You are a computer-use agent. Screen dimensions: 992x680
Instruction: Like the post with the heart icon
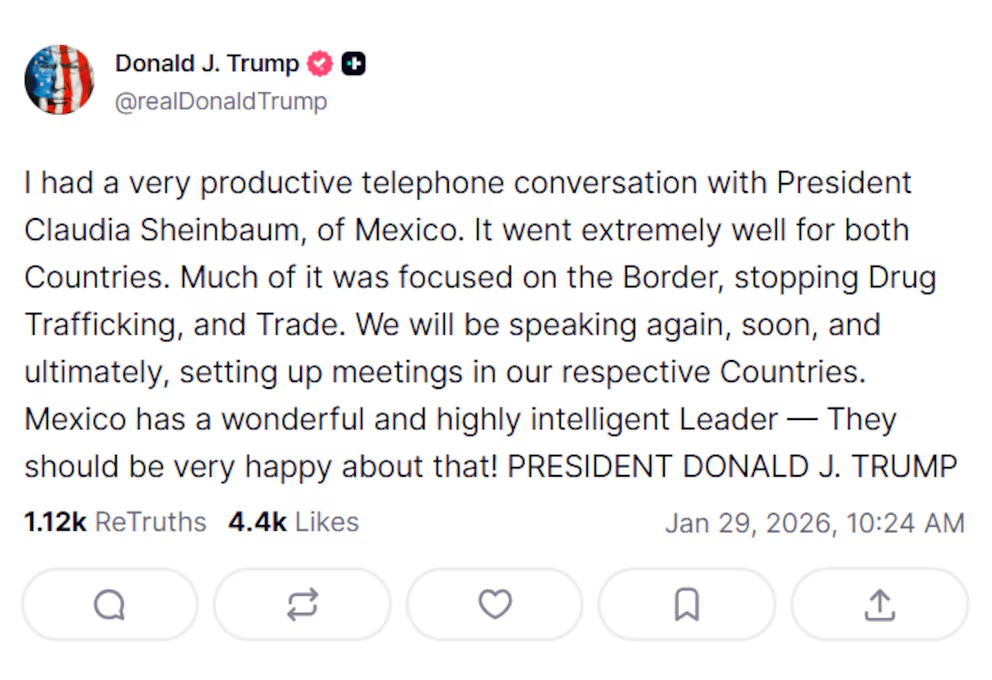pyautogui.click(x=495, y=604)
